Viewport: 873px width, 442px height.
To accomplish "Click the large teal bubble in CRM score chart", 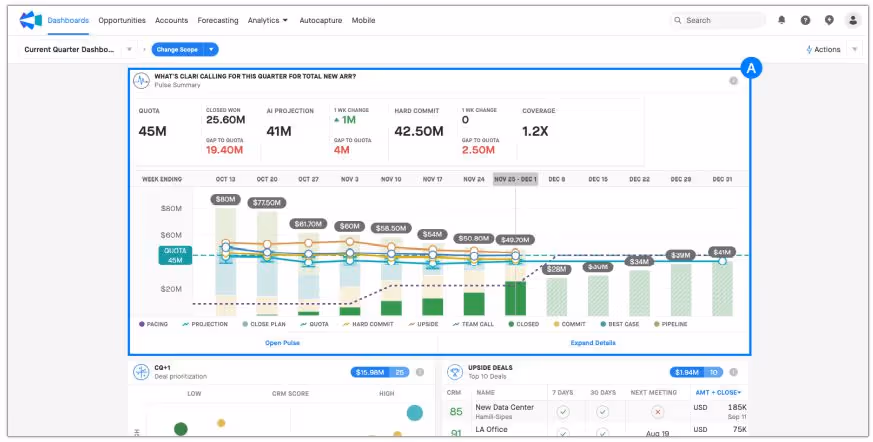I will click(x=415, y=412).
